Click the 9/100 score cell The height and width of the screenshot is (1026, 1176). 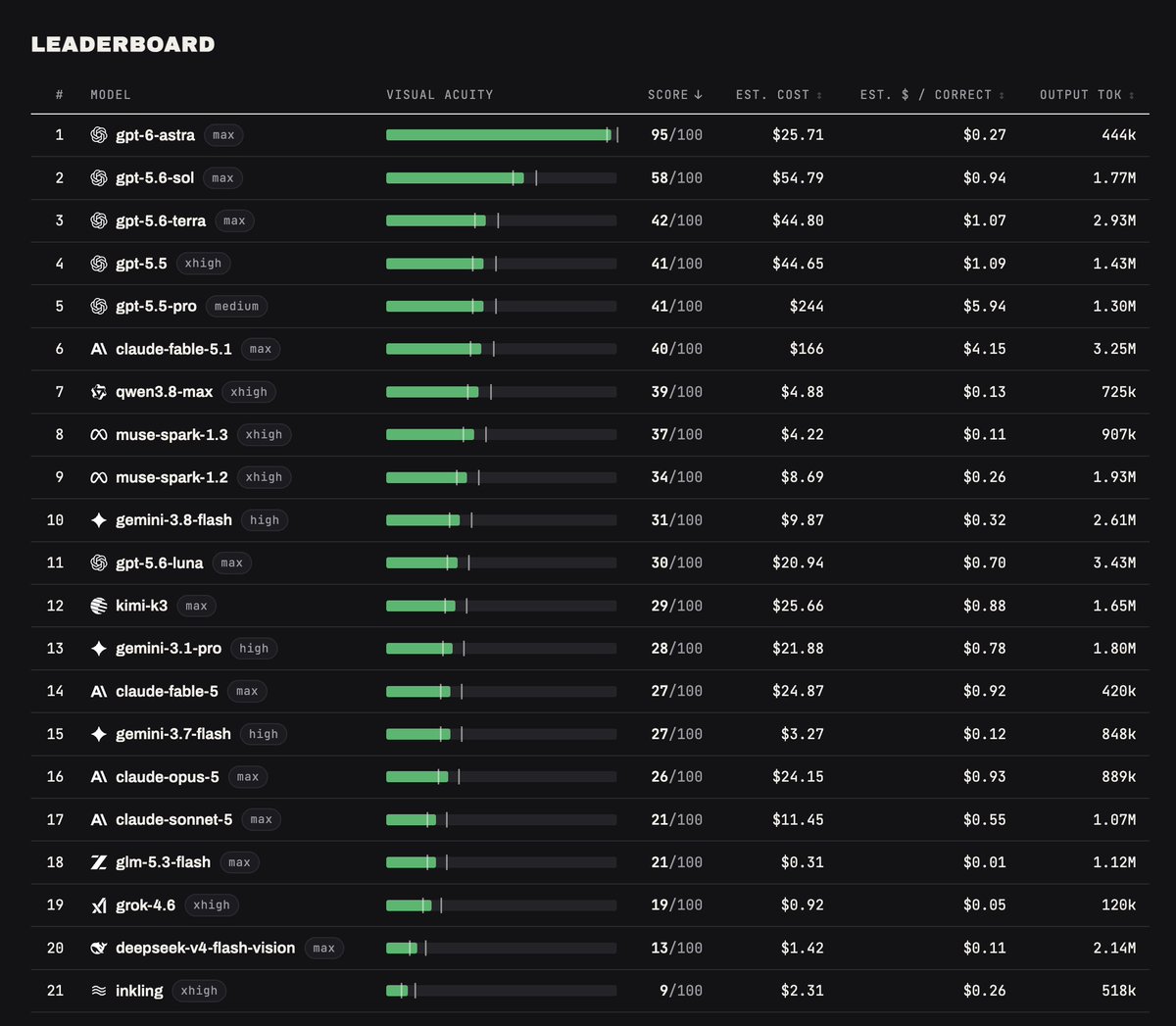click(x=680, y=991)
